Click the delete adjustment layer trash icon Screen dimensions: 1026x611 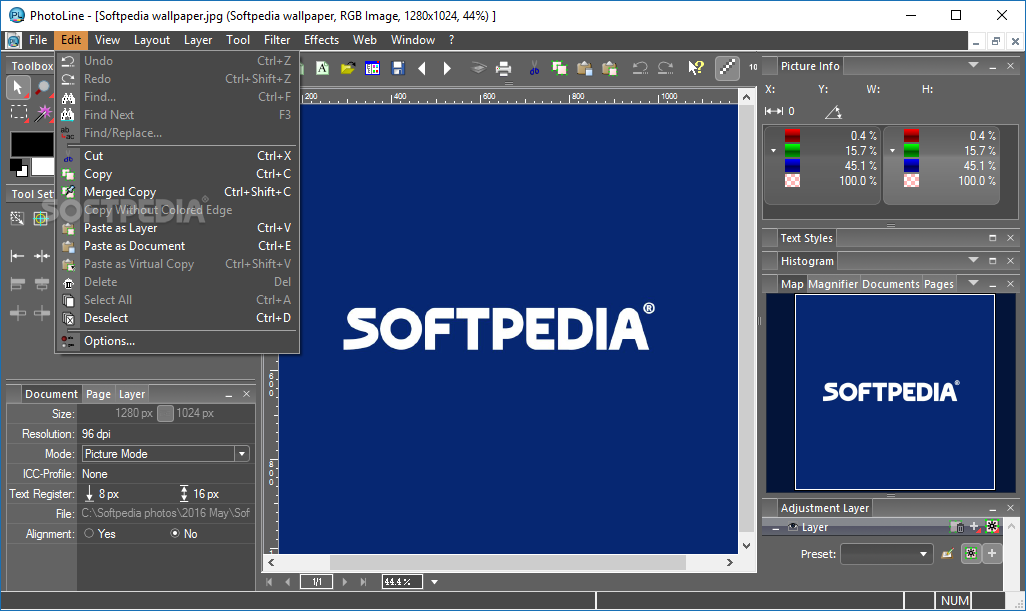point(957,527)
